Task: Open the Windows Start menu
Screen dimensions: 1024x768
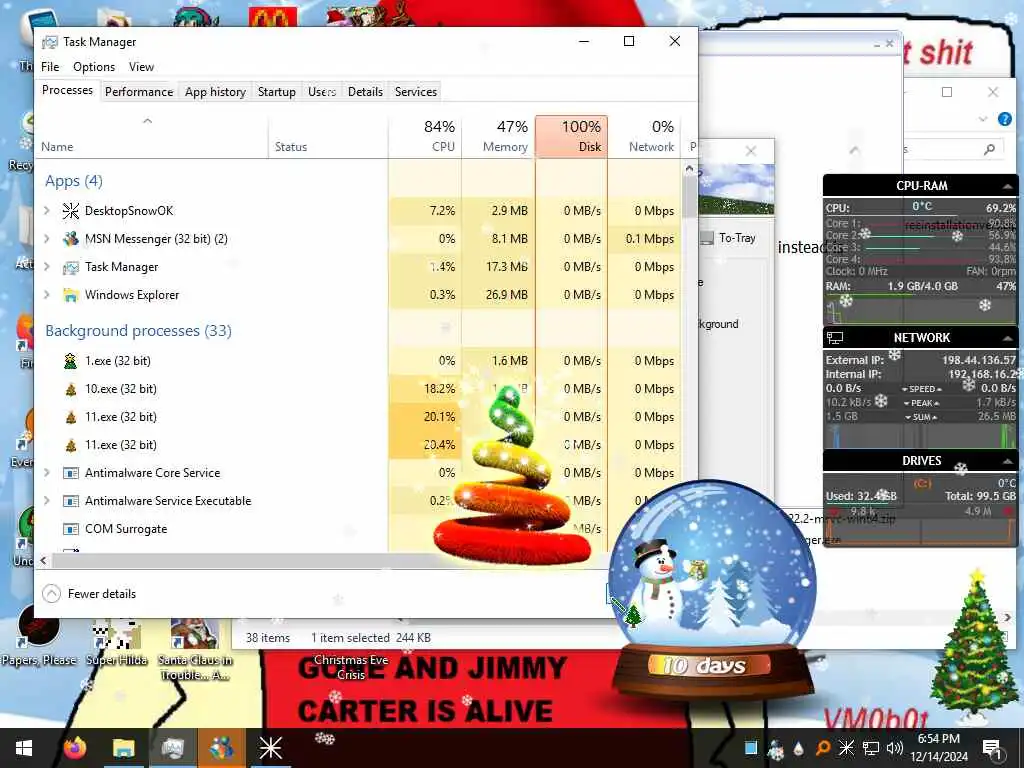Action: 24,748
